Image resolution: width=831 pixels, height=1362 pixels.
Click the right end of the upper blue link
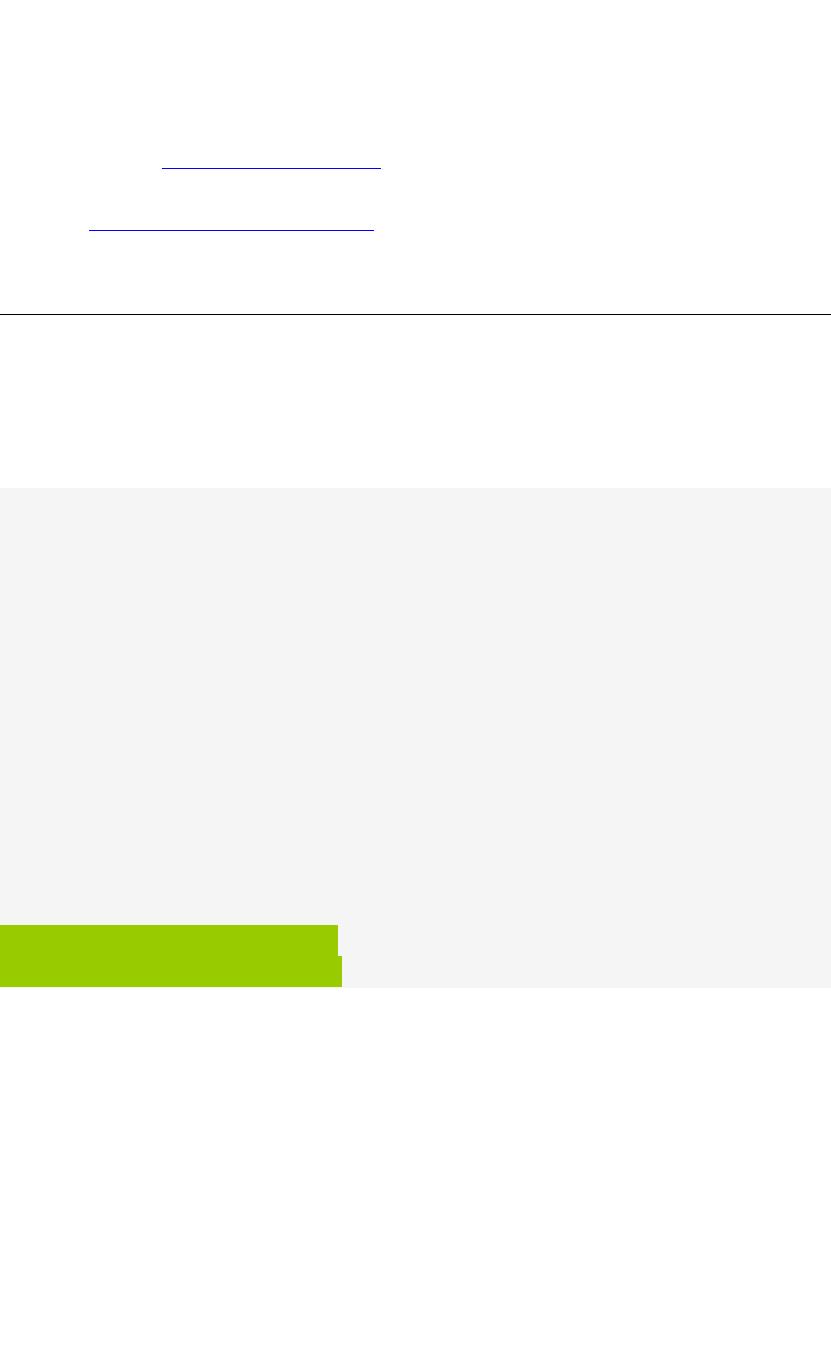pyautogui.click(x=377, y=167)
